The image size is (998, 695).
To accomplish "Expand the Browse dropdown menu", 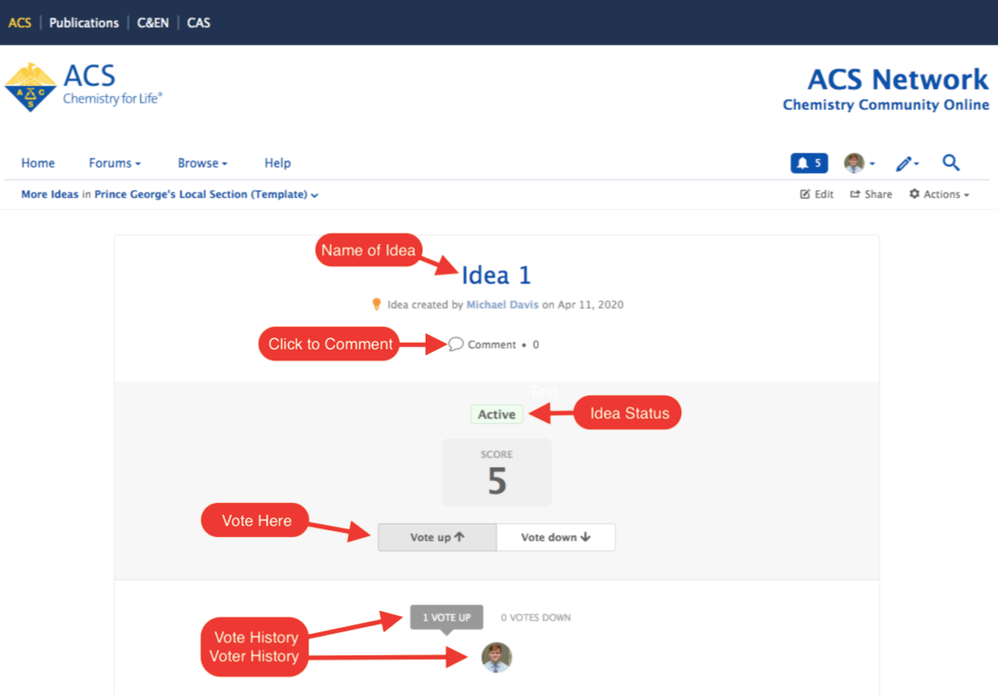I will [202, 163].
